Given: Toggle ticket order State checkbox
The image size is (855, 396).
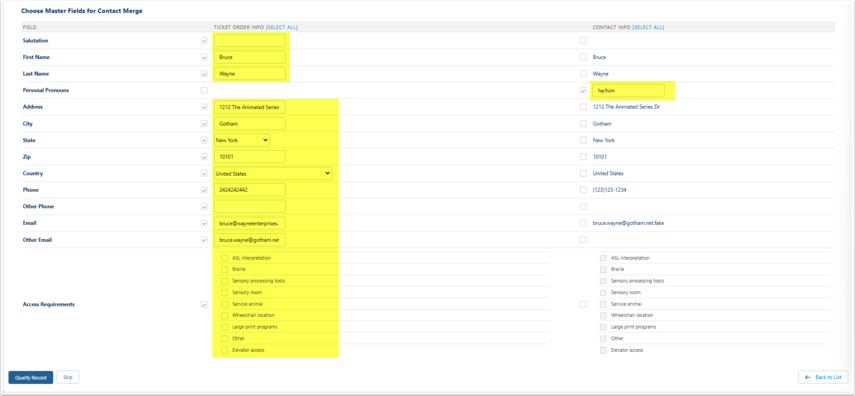Looking at the screenshot, I should tap(204, 140).
